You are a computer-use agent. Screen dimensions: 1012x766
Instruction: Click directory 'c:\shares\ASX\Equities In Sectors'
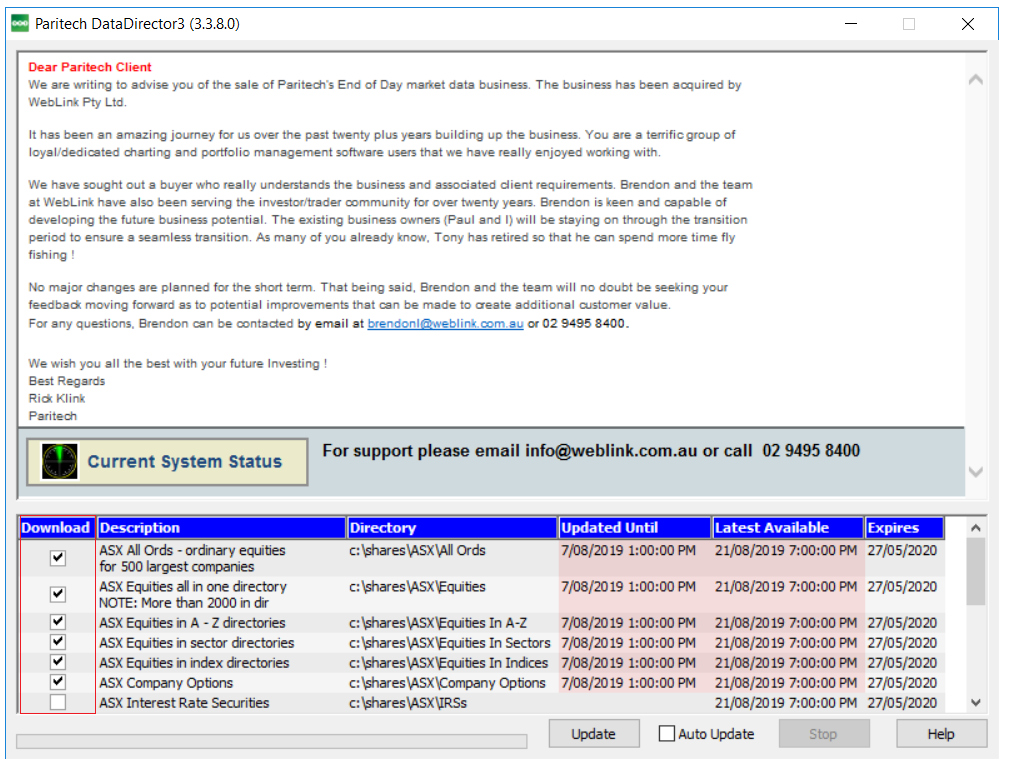click(450, 643)
